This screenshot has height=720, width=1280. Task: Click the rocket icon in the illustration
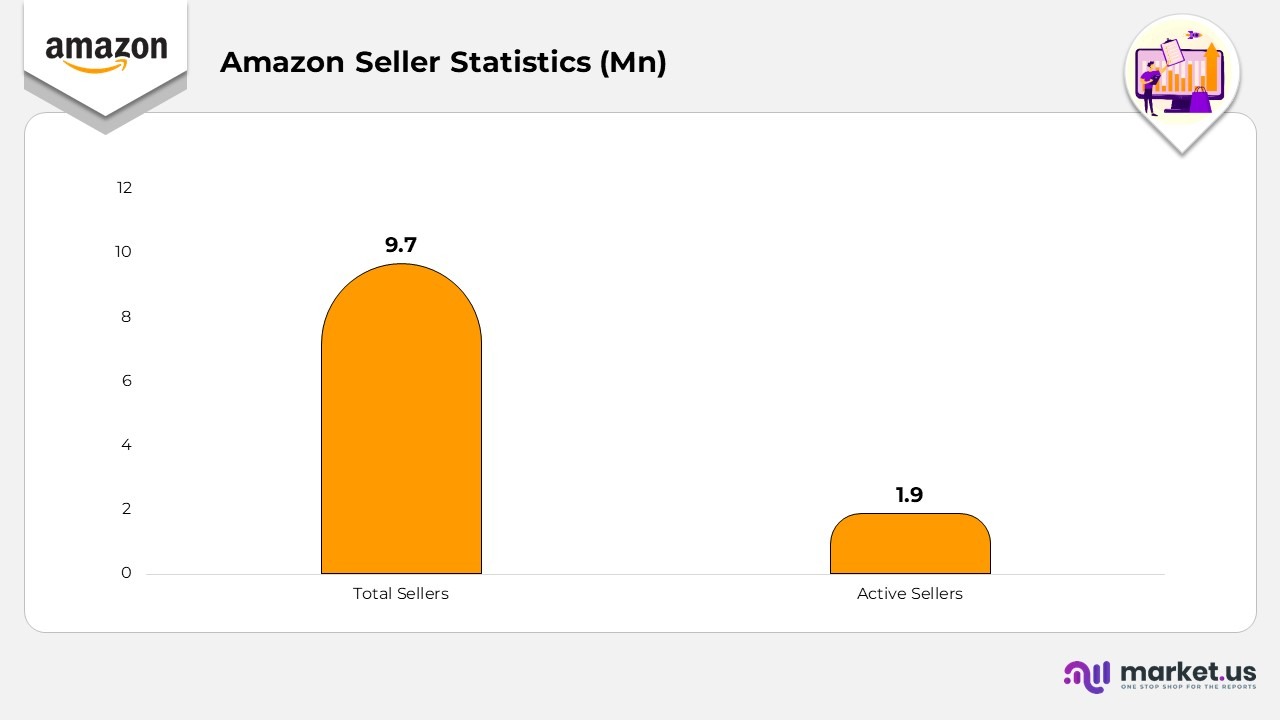click(1193, 35)
